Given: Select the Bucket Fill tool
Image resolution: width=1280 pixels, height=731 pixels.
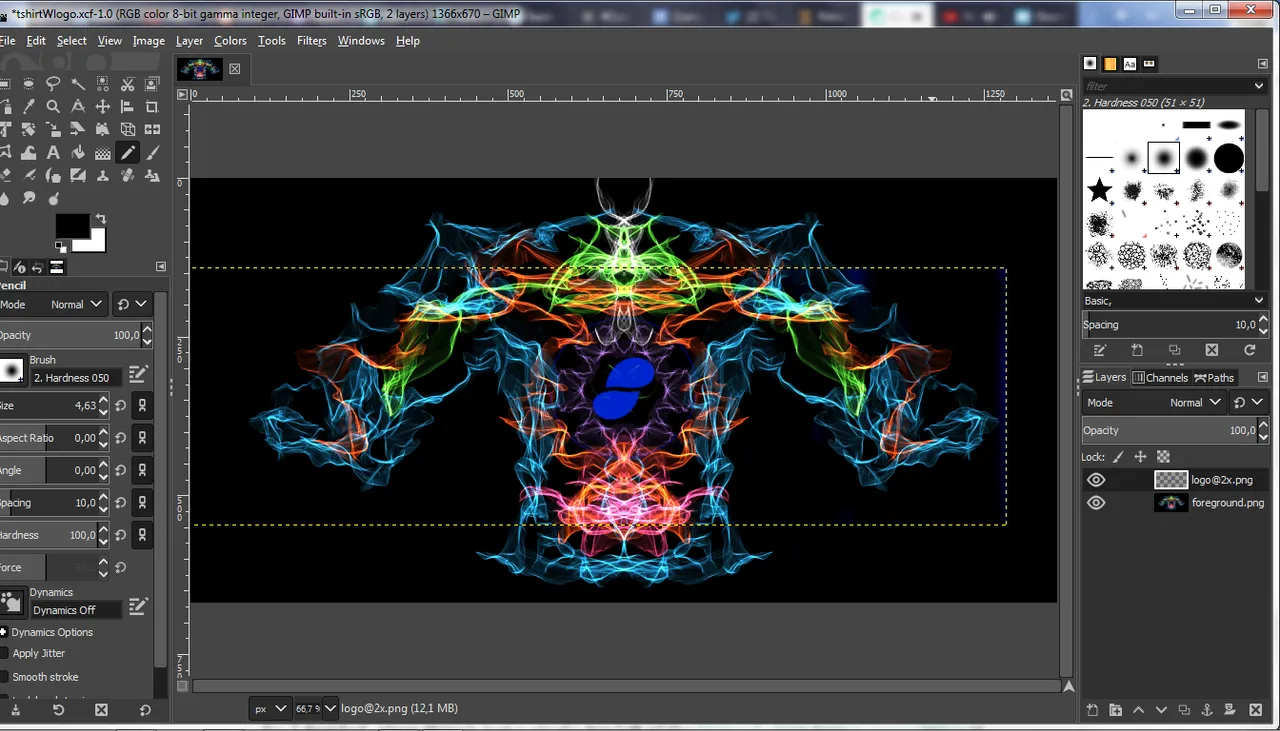Looking at the screenshot, I should 78,153.
